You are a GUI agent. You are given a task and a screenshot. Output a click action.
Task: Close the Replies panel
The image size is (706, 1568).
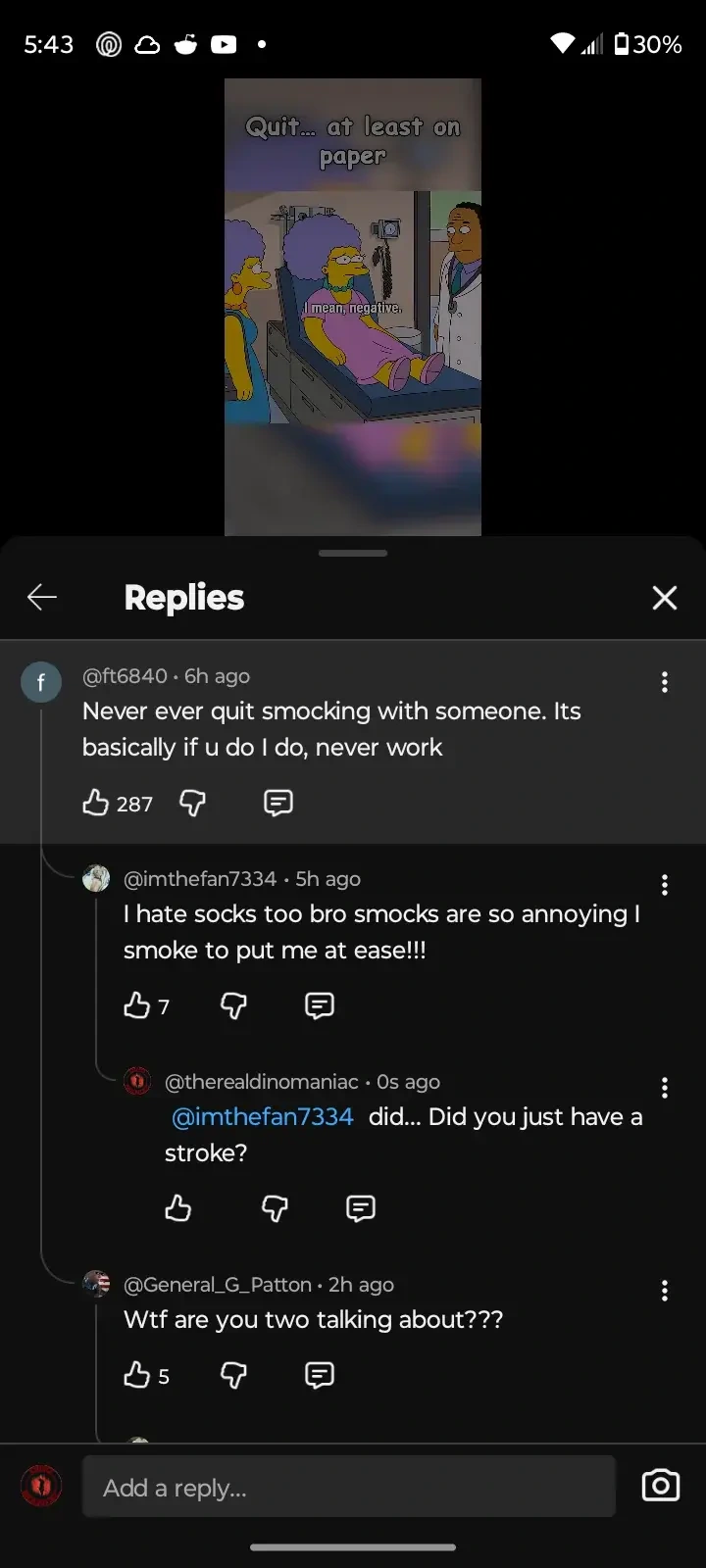click(665, 598)
